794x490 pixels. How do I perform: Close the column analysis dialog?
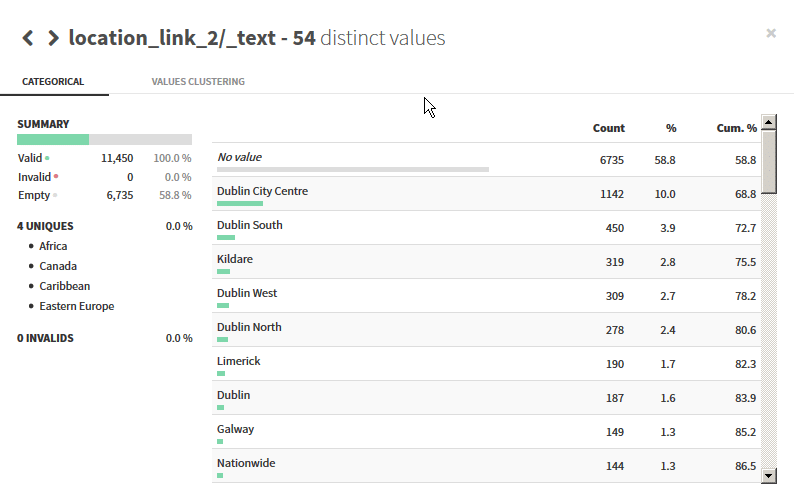coord(771,33)
